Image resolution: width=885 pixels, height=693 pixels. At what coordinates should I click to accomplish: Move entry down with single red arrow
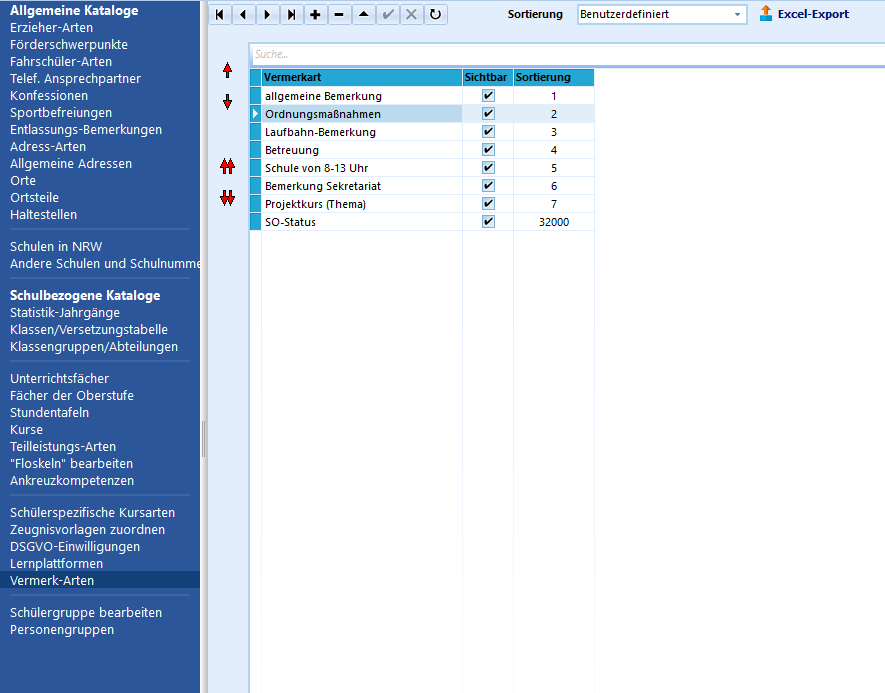click(x=227, y=102)
